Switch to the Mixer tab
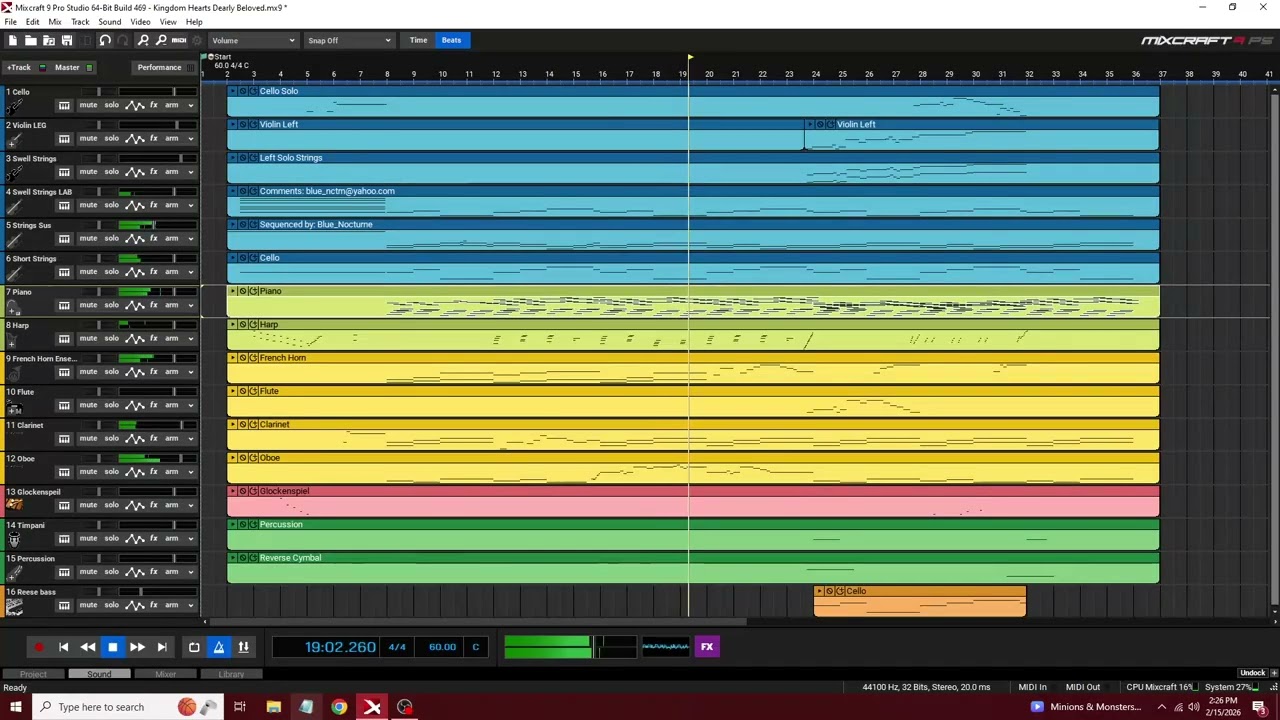 [166, 674]
